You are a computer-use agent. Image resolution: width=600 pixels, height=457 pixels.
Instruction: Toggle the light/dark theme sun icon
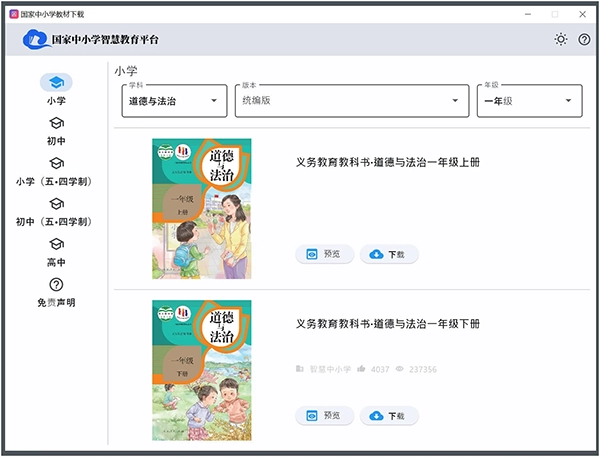coord(561,40)
